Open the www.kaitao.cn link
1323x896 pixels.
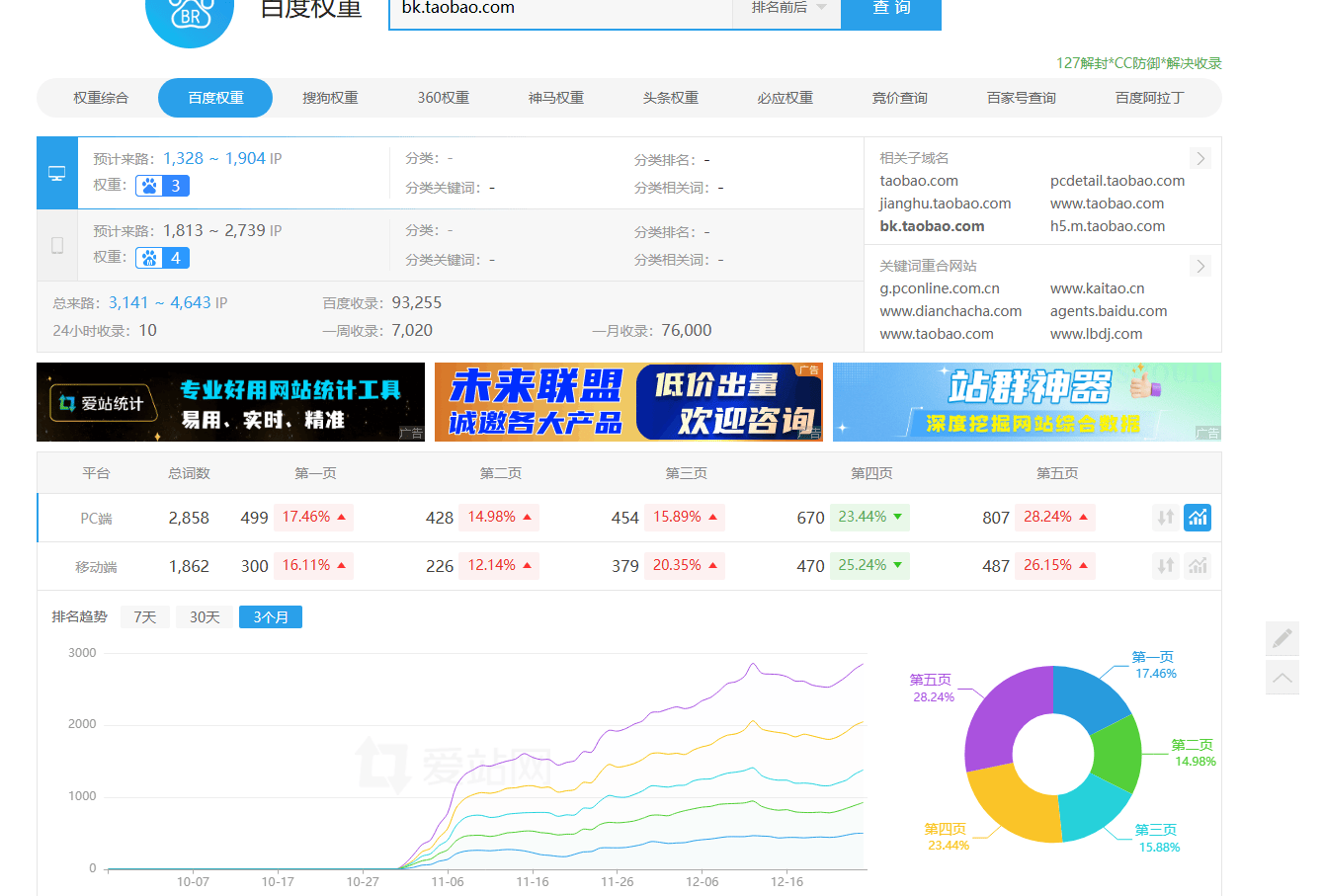(1098, 288)
